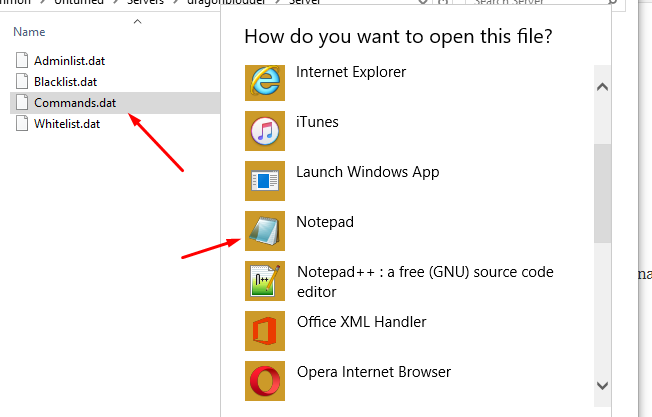
Task: Click the Launch Windows App label
Action: coord(368,172)
